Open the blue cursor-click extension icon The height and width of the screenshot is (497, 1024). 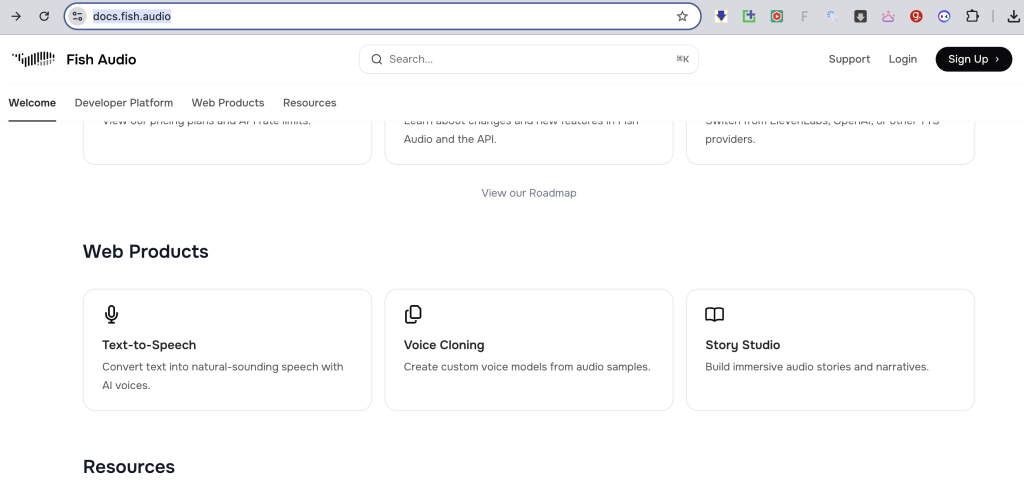[x=832, y=16]
